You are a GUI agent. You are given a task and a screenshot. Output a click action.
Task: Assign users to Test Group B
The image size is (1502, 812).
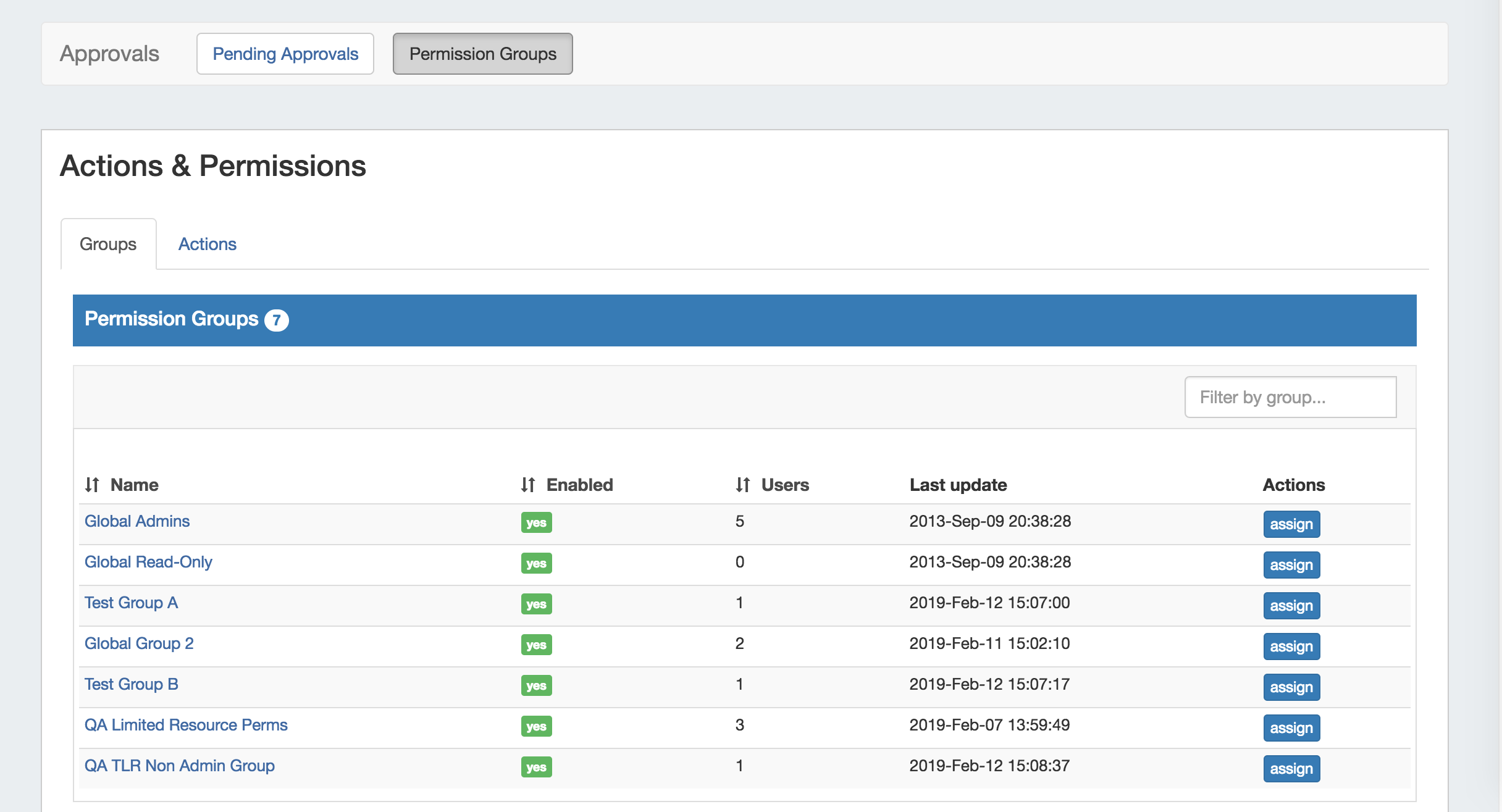click(1291, 687)
